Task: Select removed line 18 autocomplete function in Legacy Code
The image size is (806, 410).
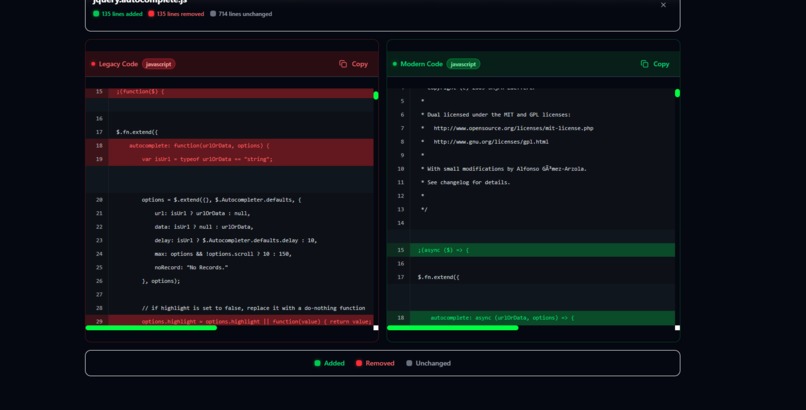Action: click(x=229, y=145)
